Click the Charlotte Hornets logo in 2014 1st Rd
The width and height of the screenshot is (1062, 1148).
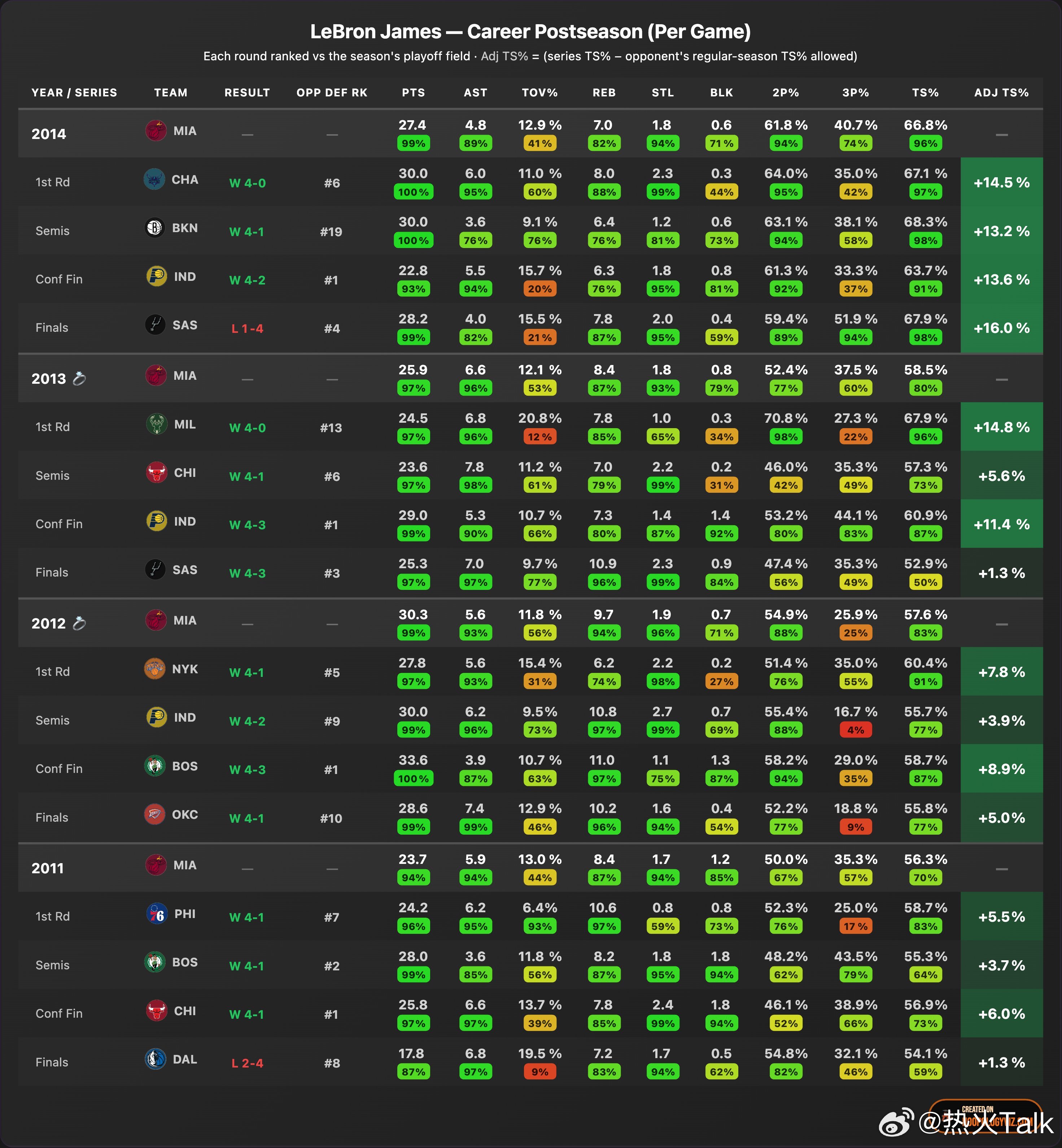point(154,179)
